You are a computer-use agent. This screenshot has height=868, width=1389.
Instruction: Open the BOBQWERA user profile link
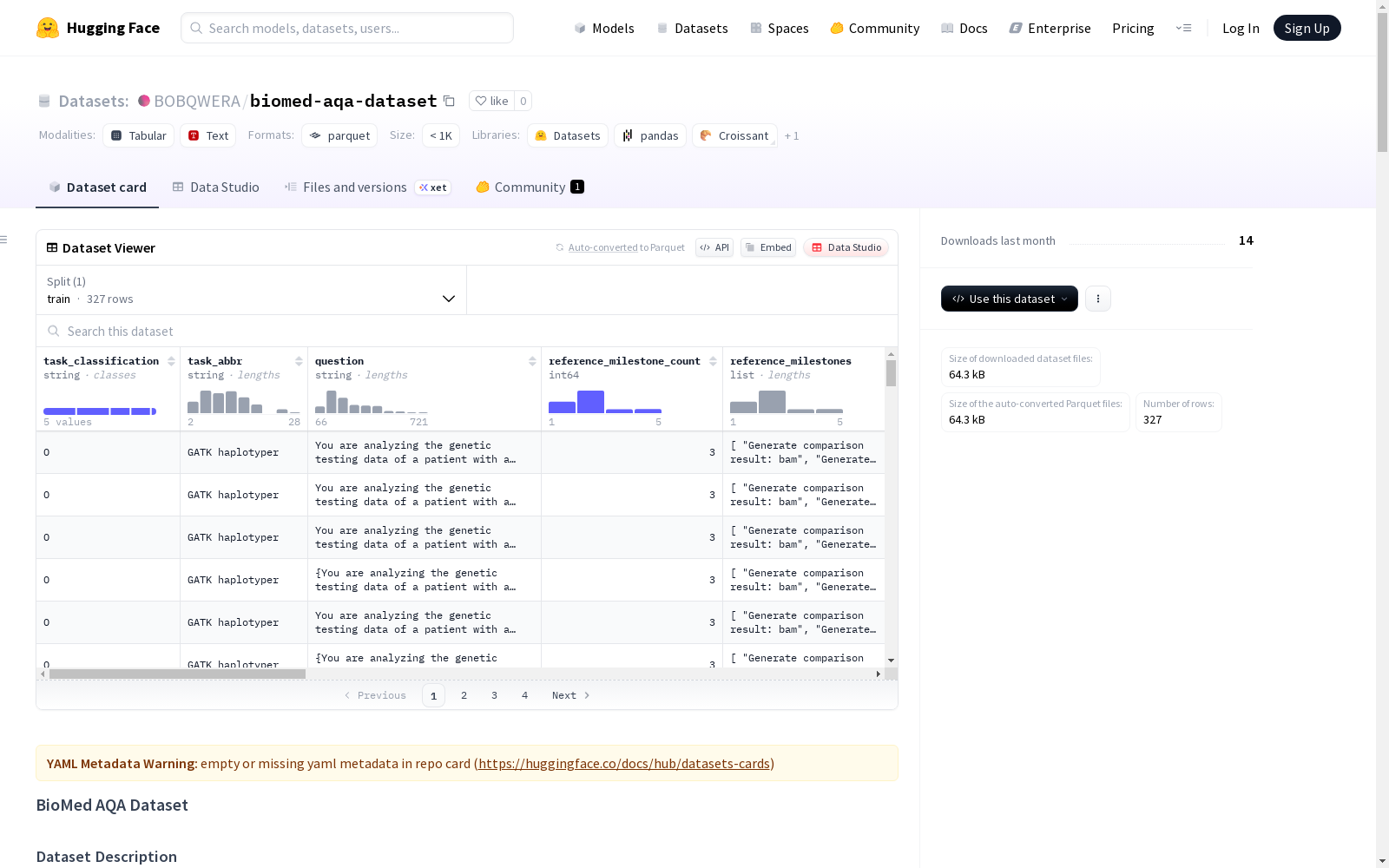197,101
